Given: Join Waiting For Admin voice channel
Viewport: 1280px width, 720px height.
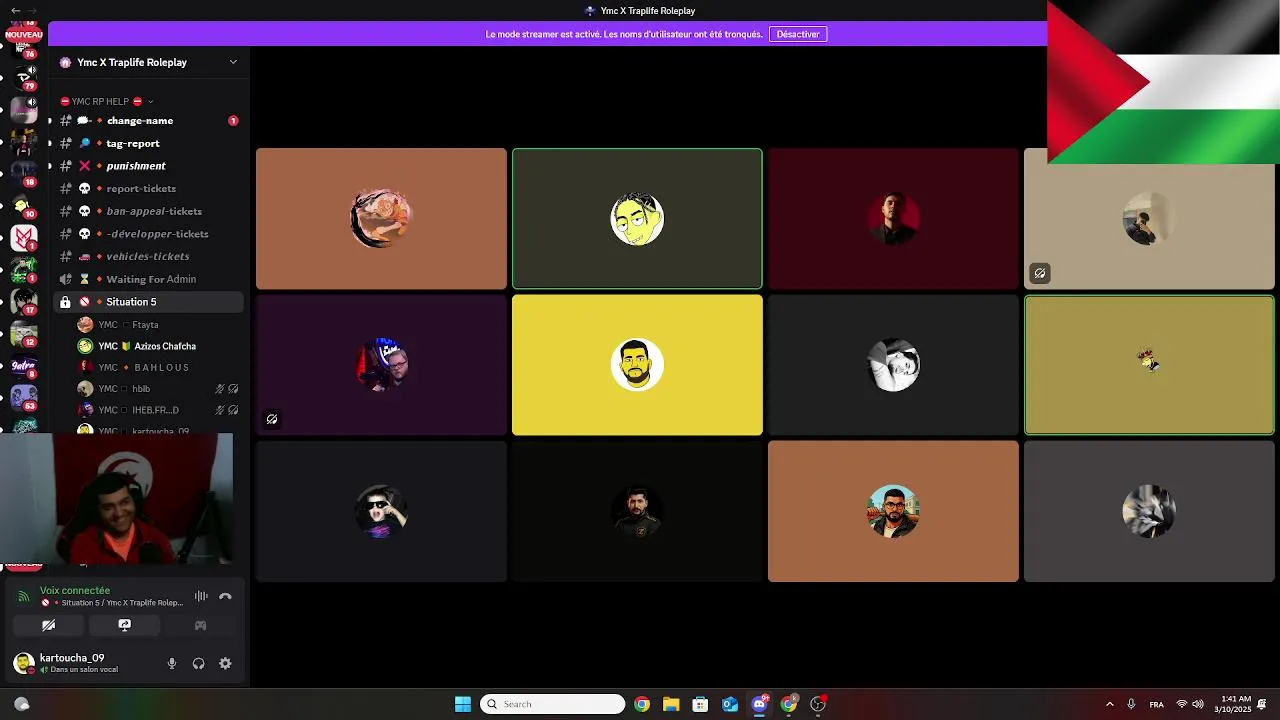Looking at the screenshot, I should click(x=148, y=279).
